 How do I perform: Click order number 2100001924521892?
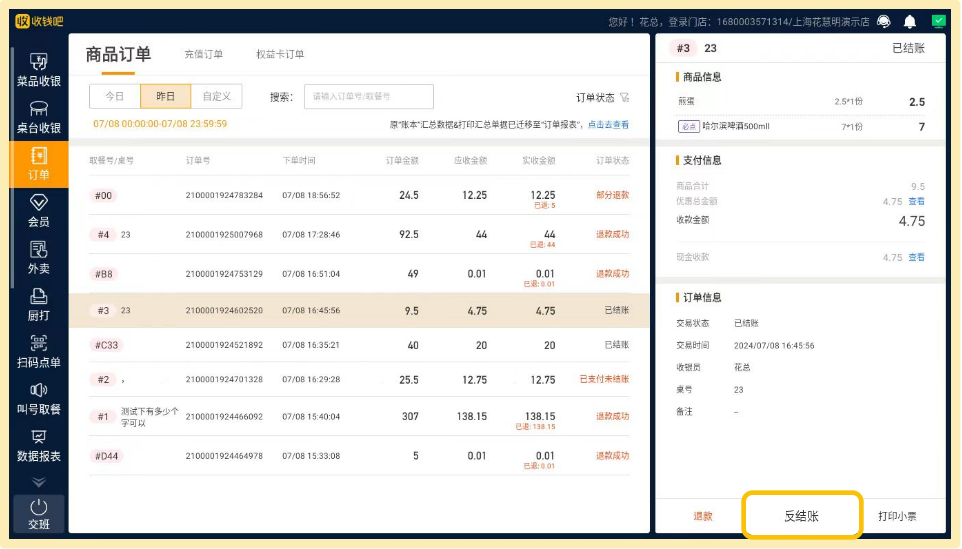click(x=224, y=345)
